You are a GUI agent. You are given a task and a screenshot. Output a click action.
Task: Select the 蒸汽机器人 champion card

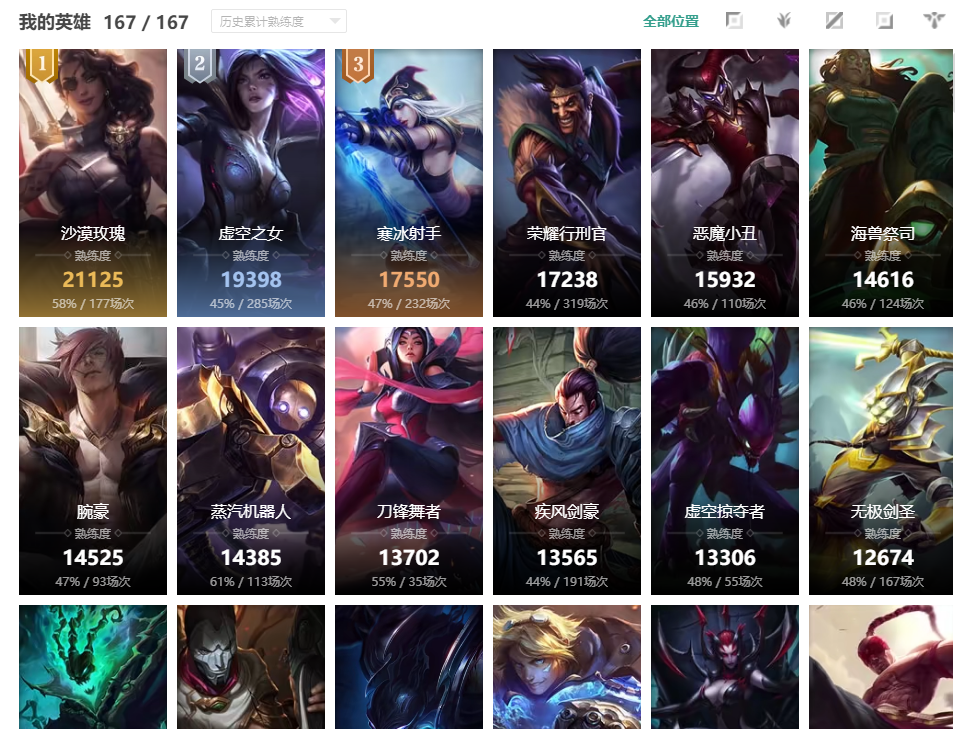pos(251,461)
